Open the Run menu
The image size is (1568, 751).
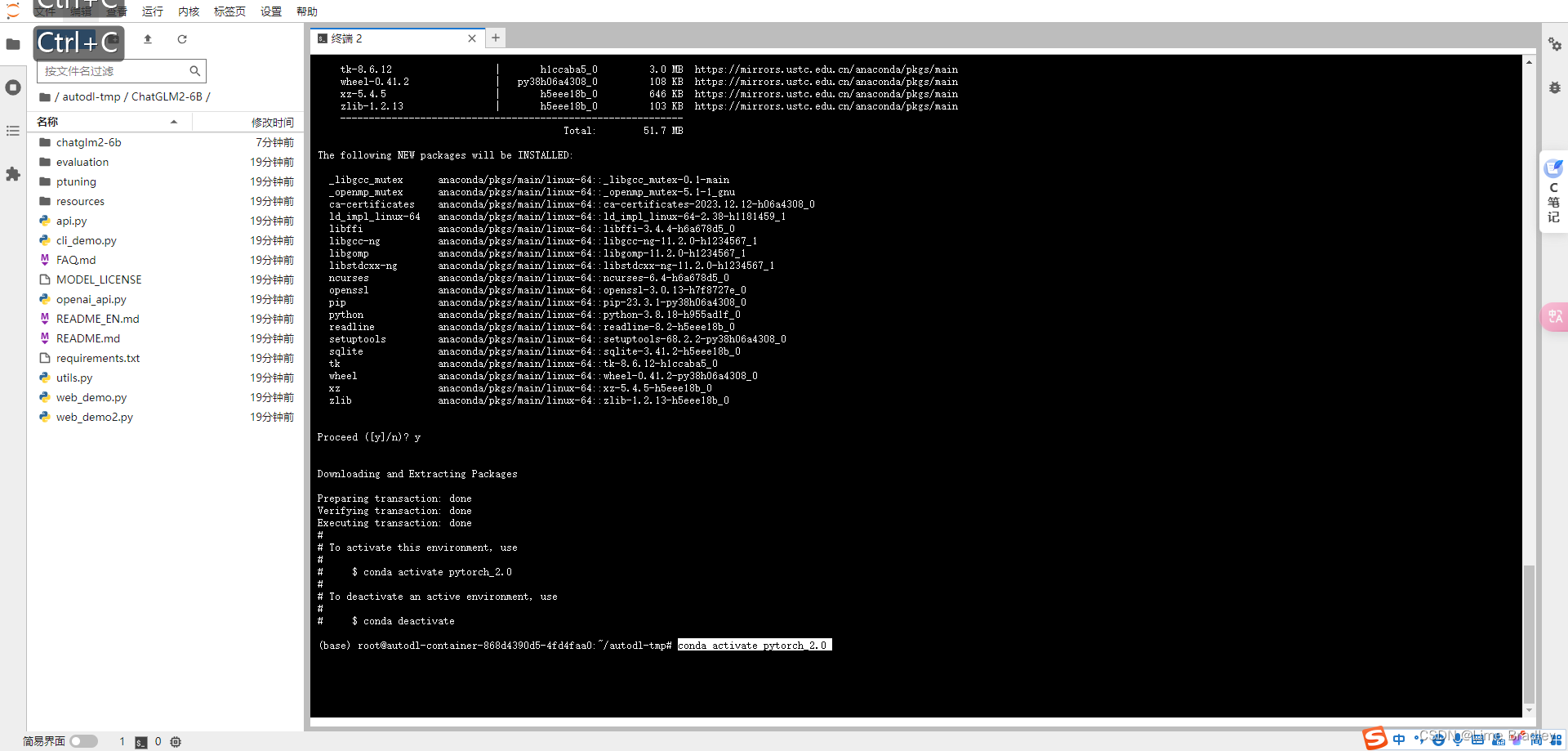point(152,11)
